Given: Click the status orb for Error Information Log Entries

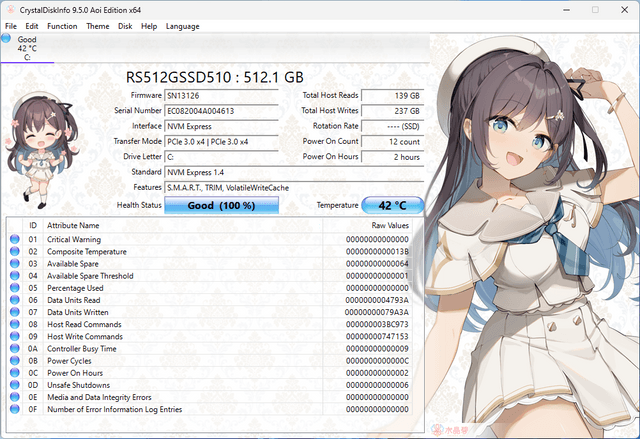Looking at the screenshot, I should [15, 409].
